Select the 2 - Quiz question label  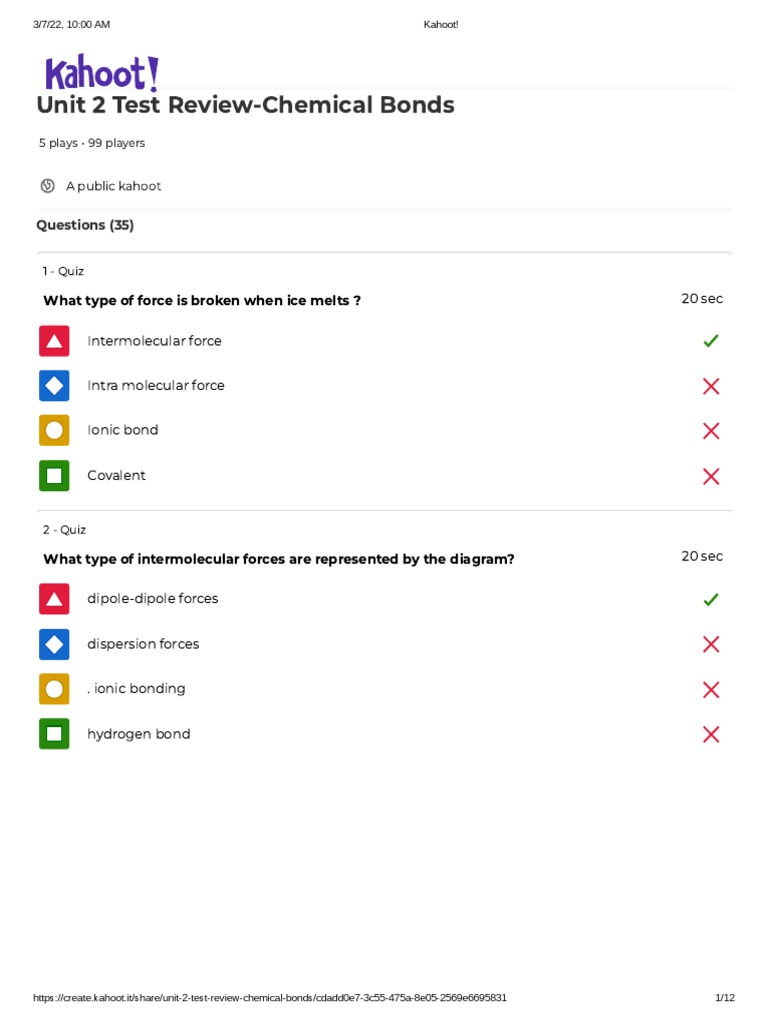click(64, 530)
